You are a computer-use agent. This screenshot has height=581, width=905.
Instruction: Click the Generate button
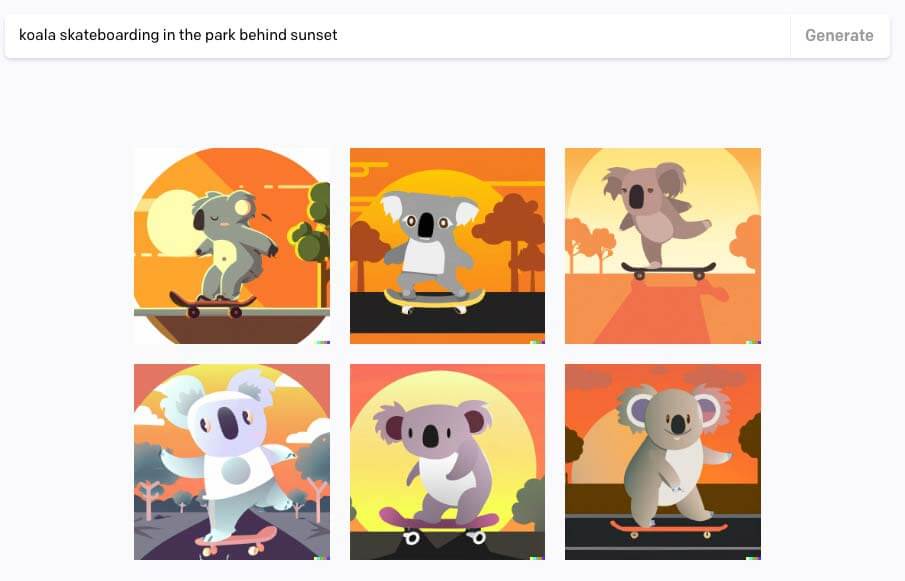coord(839,35)
